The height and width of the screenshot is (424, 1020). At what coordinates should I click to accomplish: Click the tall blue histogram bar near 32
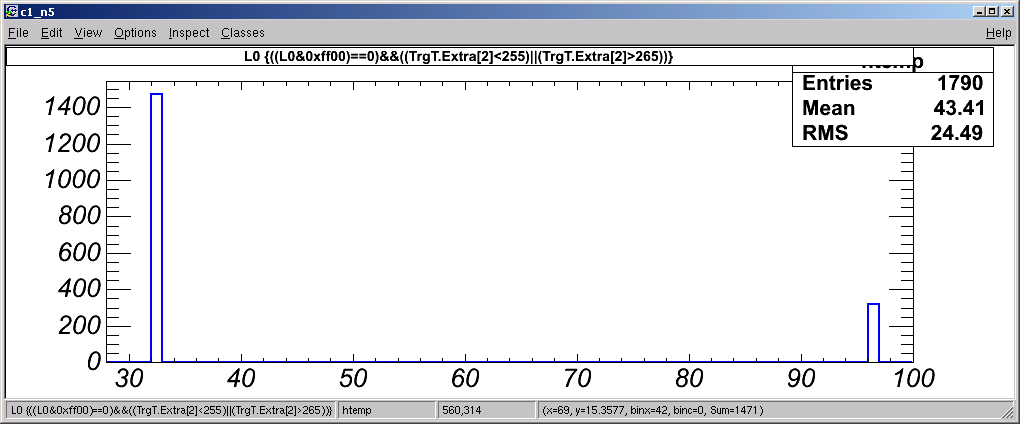(156, 228)
